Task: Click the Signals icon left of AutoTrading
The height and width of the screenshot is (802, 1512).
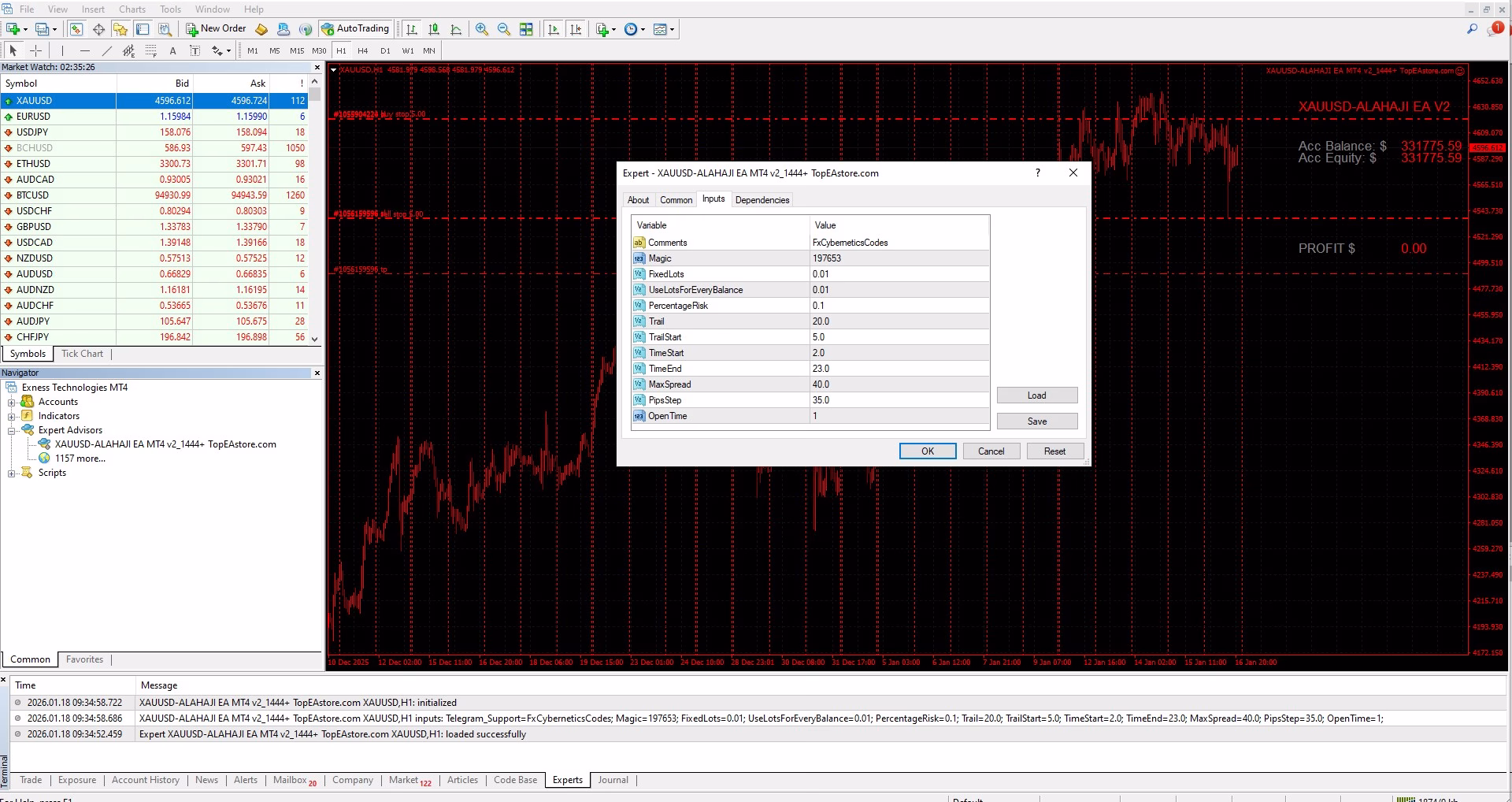Action: (x=306, y=29)
